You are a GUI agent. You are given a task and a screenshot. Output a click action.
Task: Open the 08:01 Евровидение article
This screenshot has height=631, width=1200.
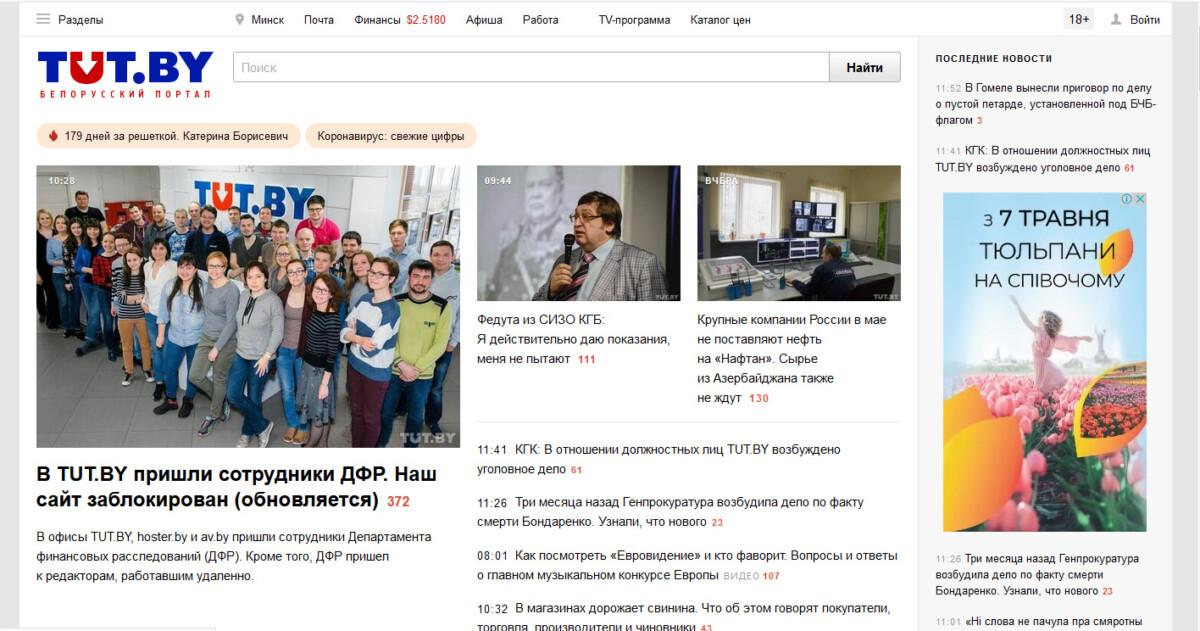(687, 565)
